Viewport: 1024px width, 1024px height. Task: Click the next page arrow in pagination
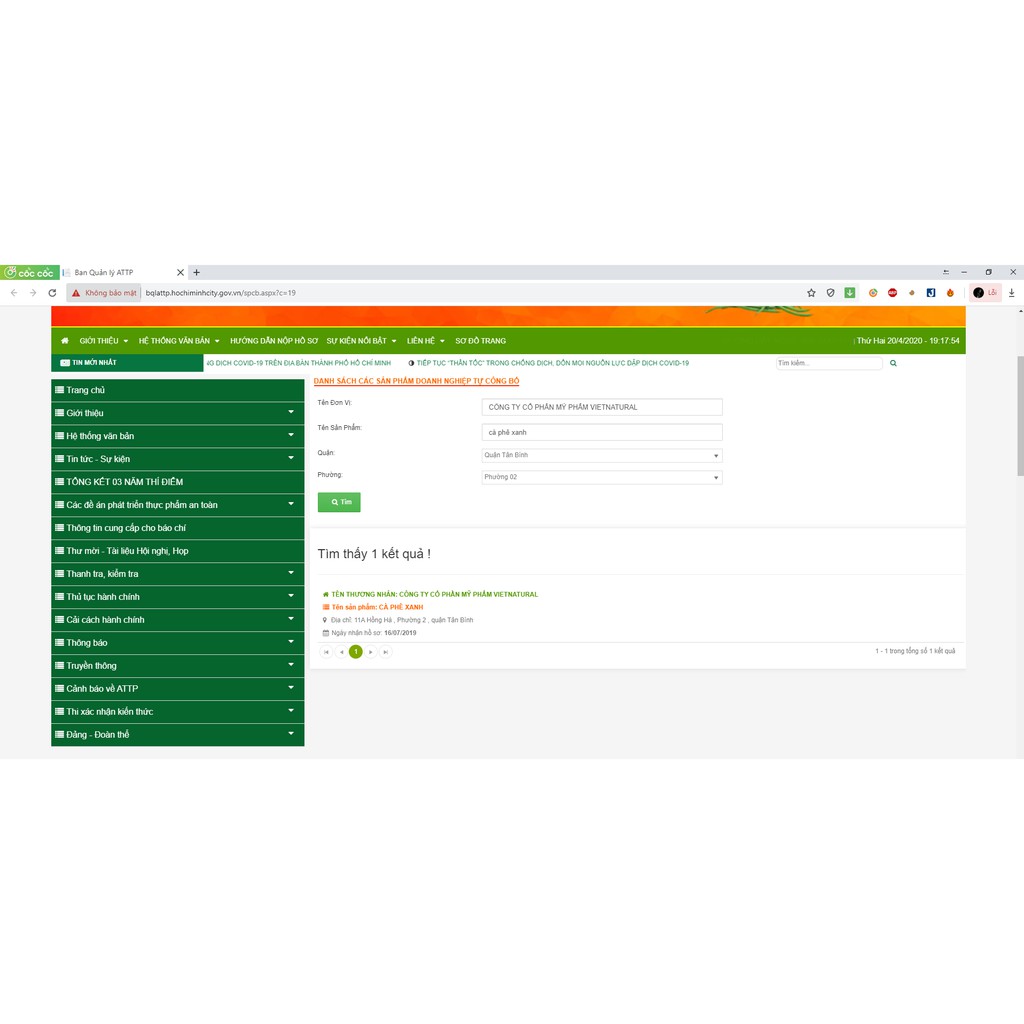[x=371, y=652]
